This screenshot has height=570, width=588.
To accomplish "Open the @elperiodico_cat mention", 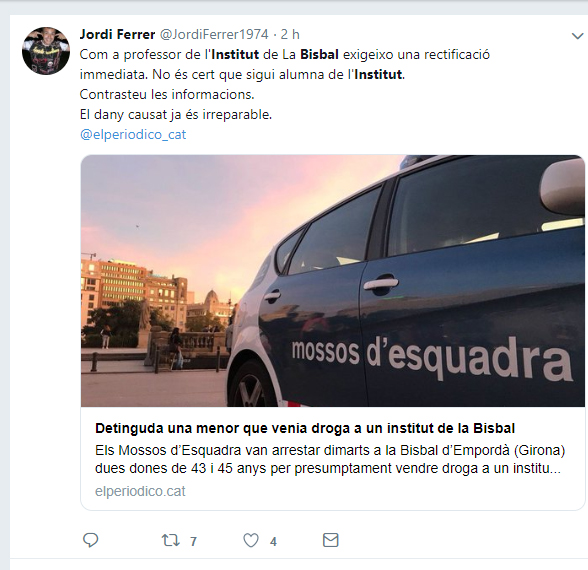I will point(133,134).
